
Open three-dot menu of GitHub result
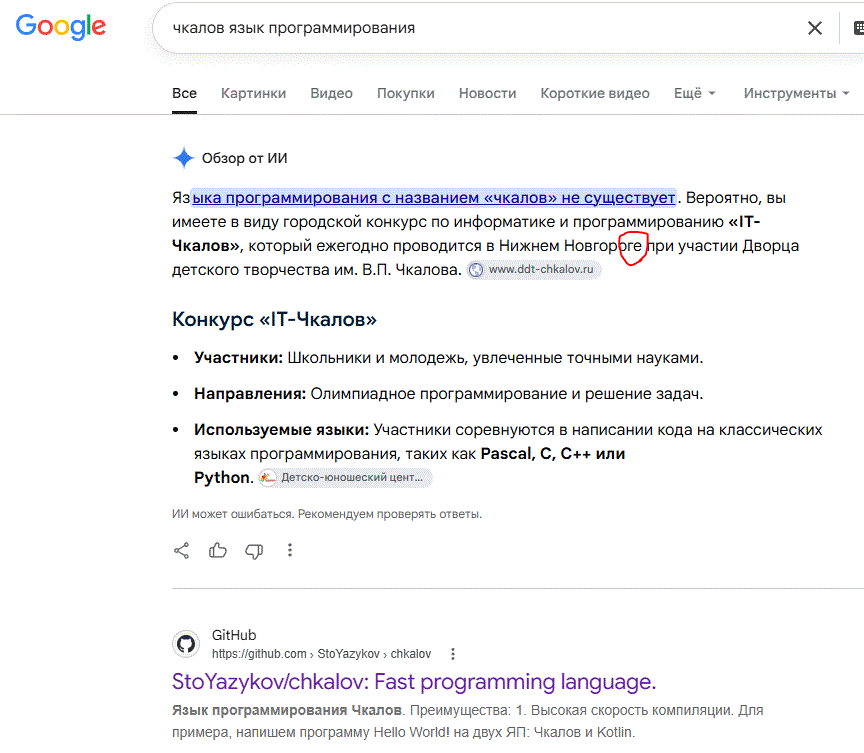[x=453, y=654]
